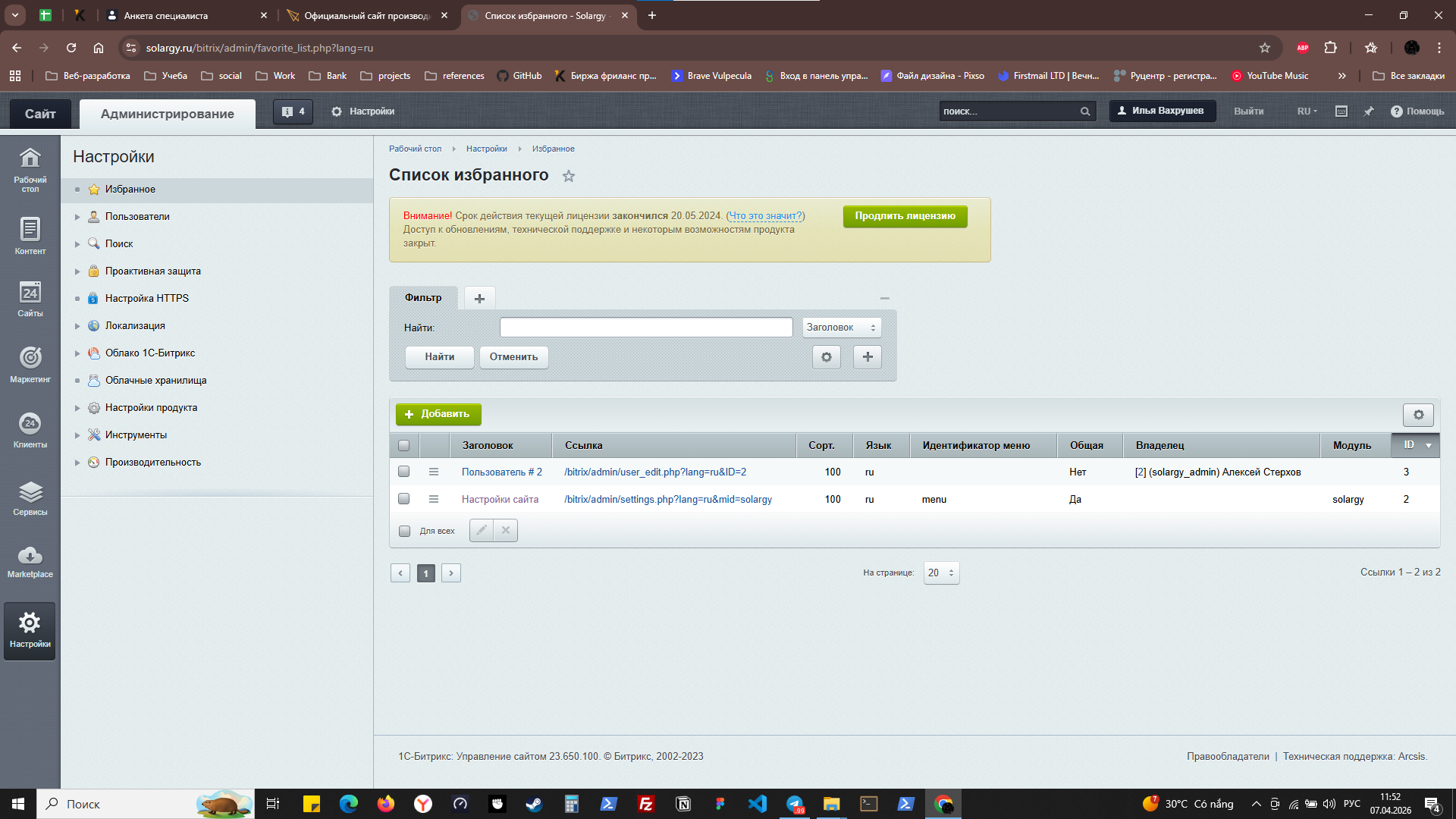Expand the Проактивная защита tree item

pos(77,271)
